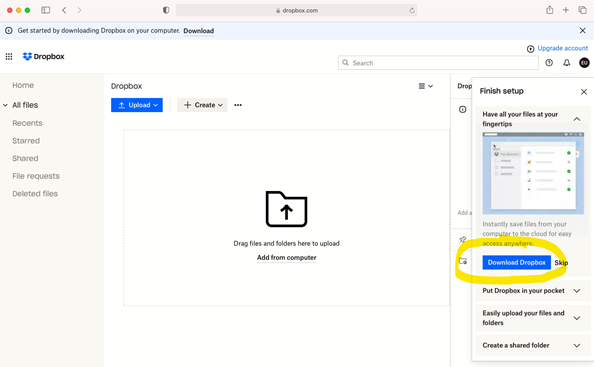Image resolution: width=594 pixels, height=367 pixels.
Task: Expand 'Put Dropbox in your pocket' section
Action: pos(577,291)
